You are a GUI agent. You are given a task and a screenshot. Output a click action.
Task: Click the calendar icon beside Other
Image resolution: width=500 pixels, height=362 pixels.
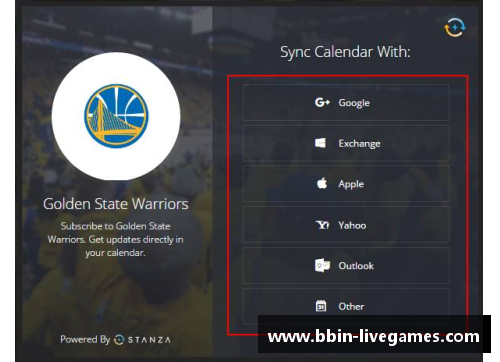pos(321,306)
